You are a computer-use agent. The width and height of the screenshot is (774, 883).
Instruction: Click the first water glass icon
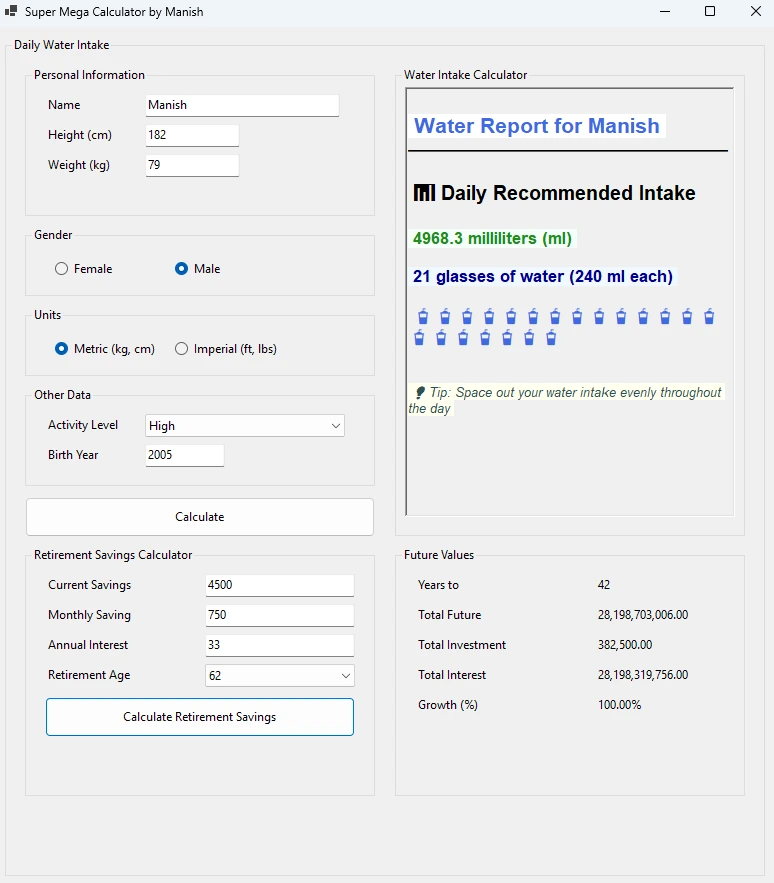[x=423, y=317]
